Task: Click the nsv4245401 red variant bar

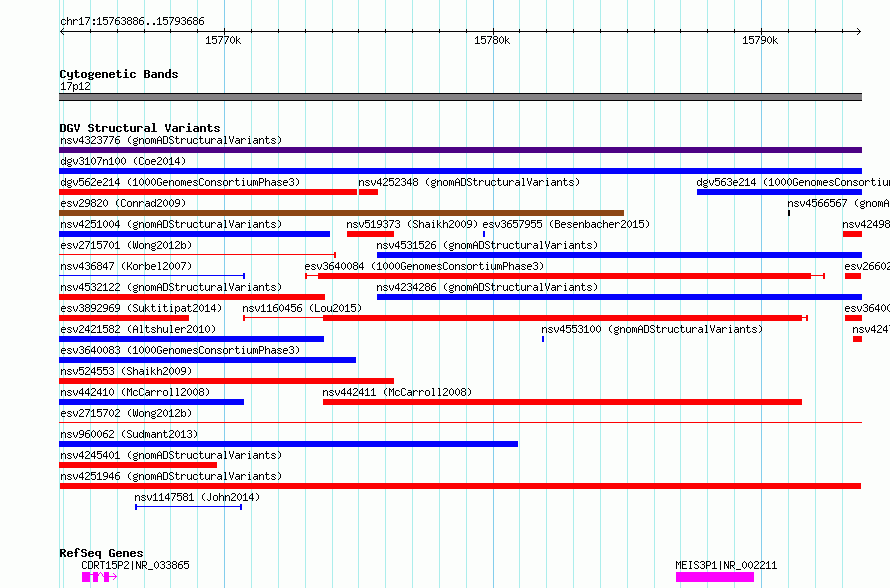Action: tap(138, 465)
